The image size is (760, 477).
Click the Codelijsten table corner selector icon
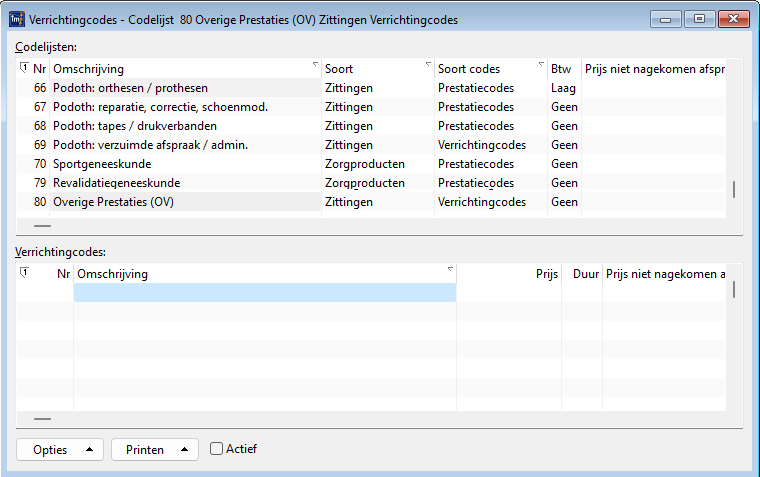tap(24, 68)
